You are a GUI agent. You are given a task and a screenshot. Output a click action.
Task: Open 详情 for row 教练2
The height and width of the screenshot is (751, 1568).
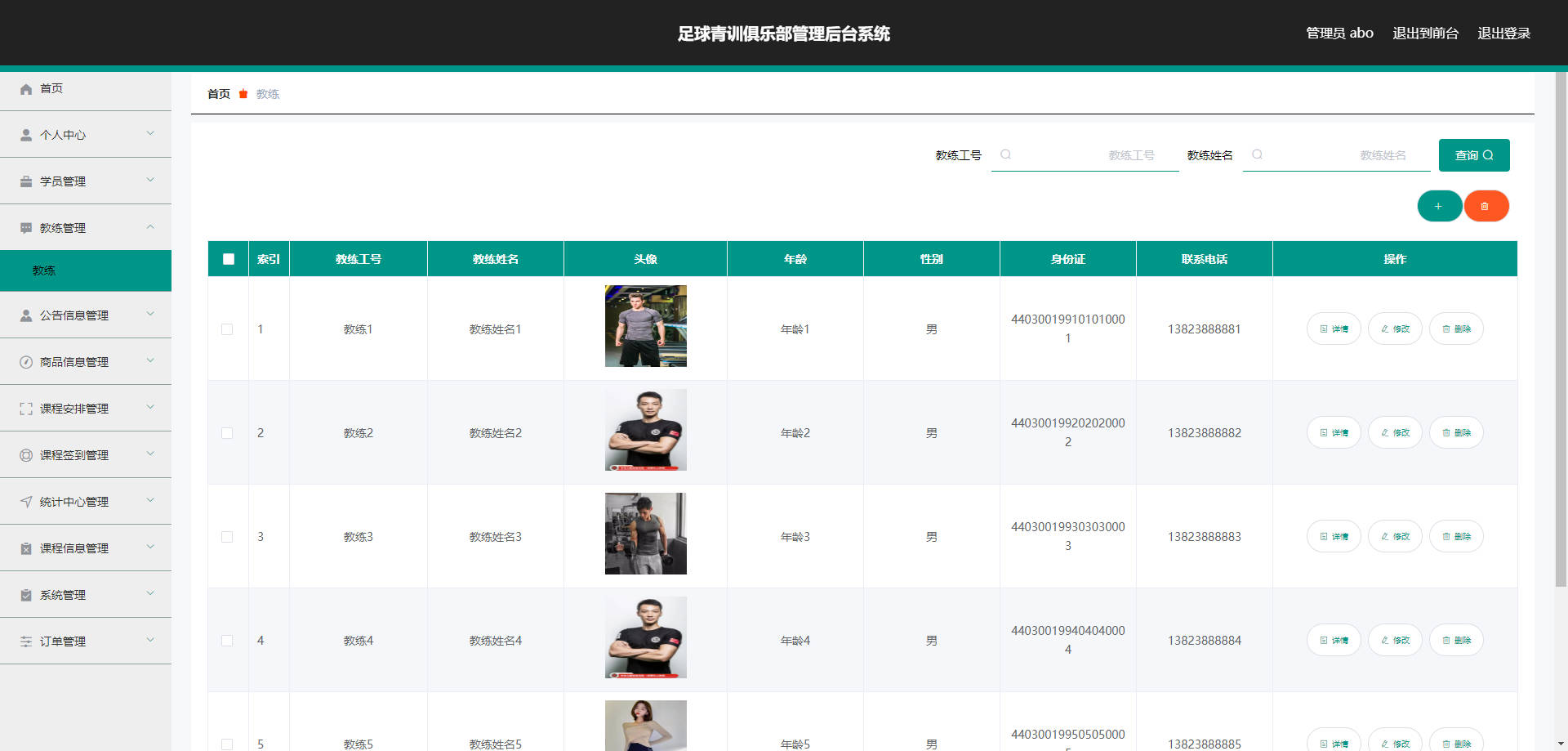point(1334,432)
